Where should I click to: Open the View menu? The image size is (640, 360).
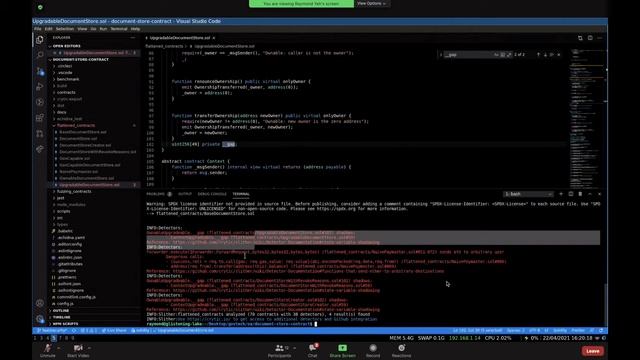click(82, 29)
